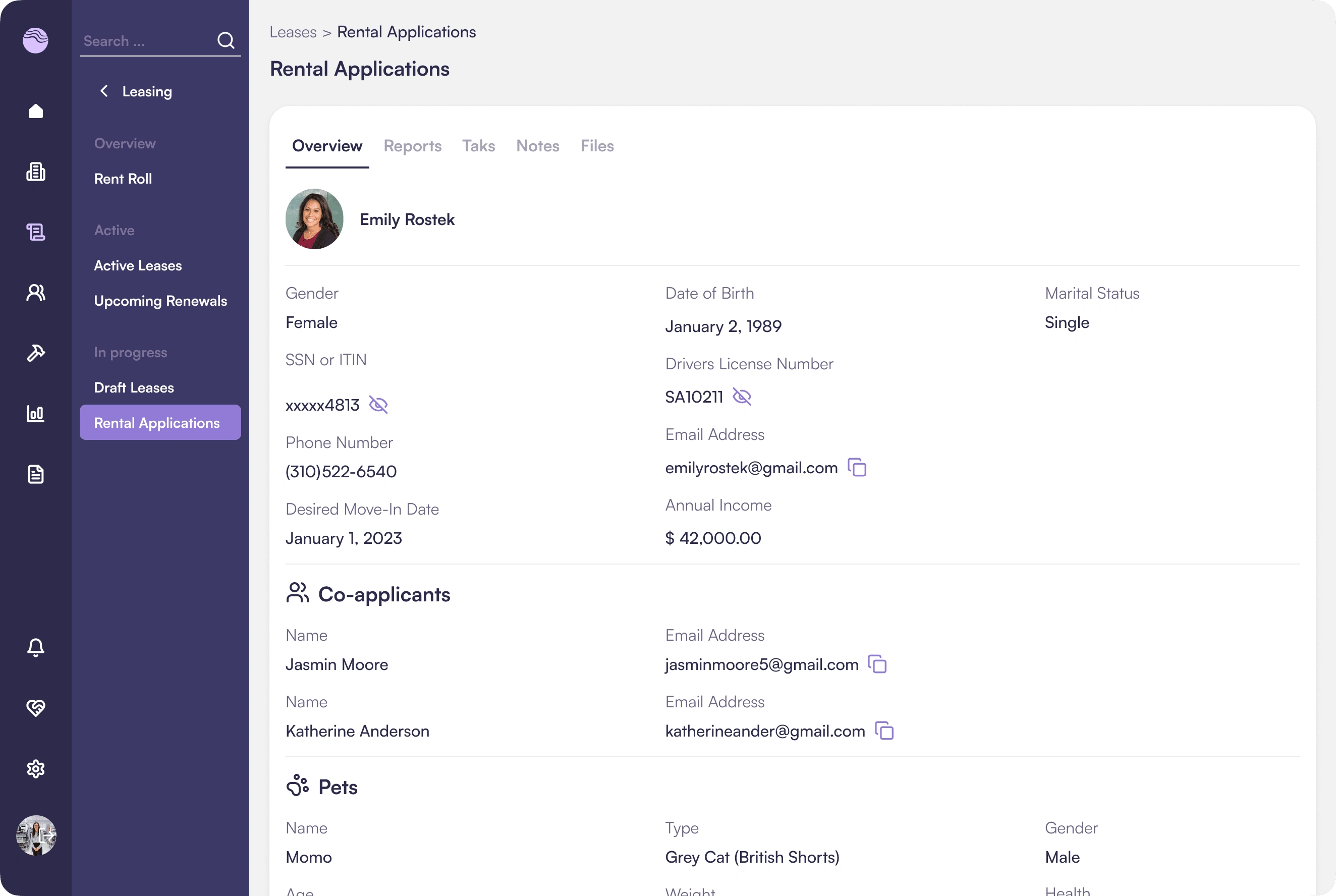Copy Jasmin Moore's email address
The image size is (1336, 896).
877,664
